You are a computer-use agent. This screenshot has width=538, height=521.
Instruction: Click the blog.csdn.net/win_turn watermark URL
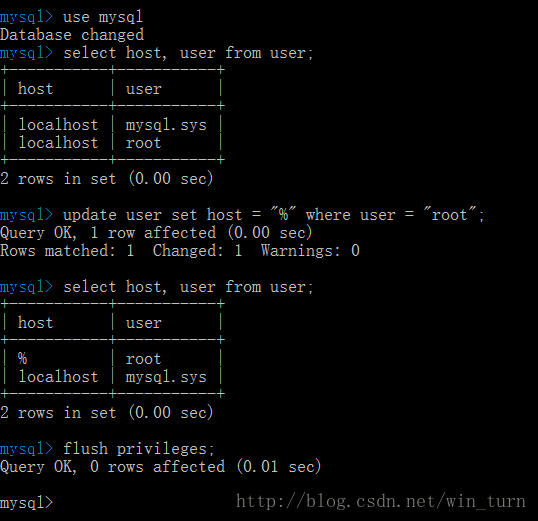coord(381,501)
